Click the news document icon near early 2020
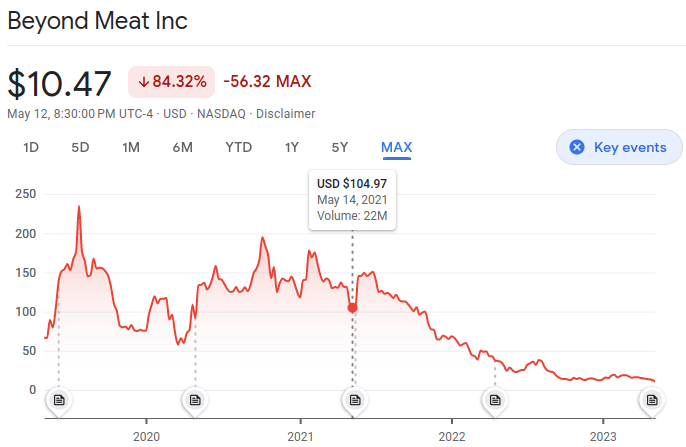The image size is (686, 447). (195, 400)
